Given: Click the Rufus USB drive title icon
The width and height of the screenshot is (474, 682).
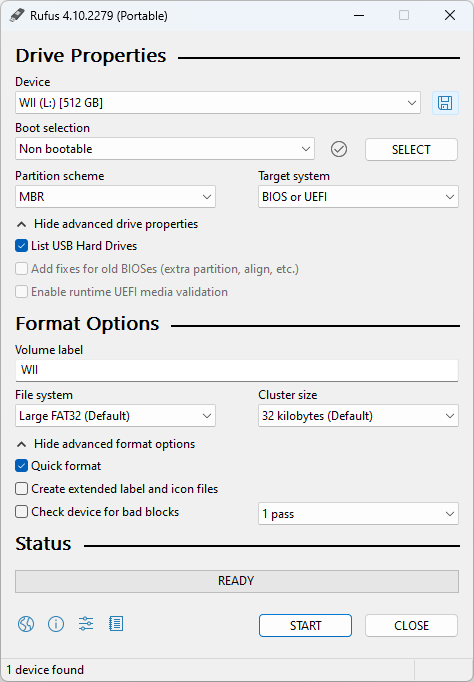Looking at the screenshot, I should 17,15.
